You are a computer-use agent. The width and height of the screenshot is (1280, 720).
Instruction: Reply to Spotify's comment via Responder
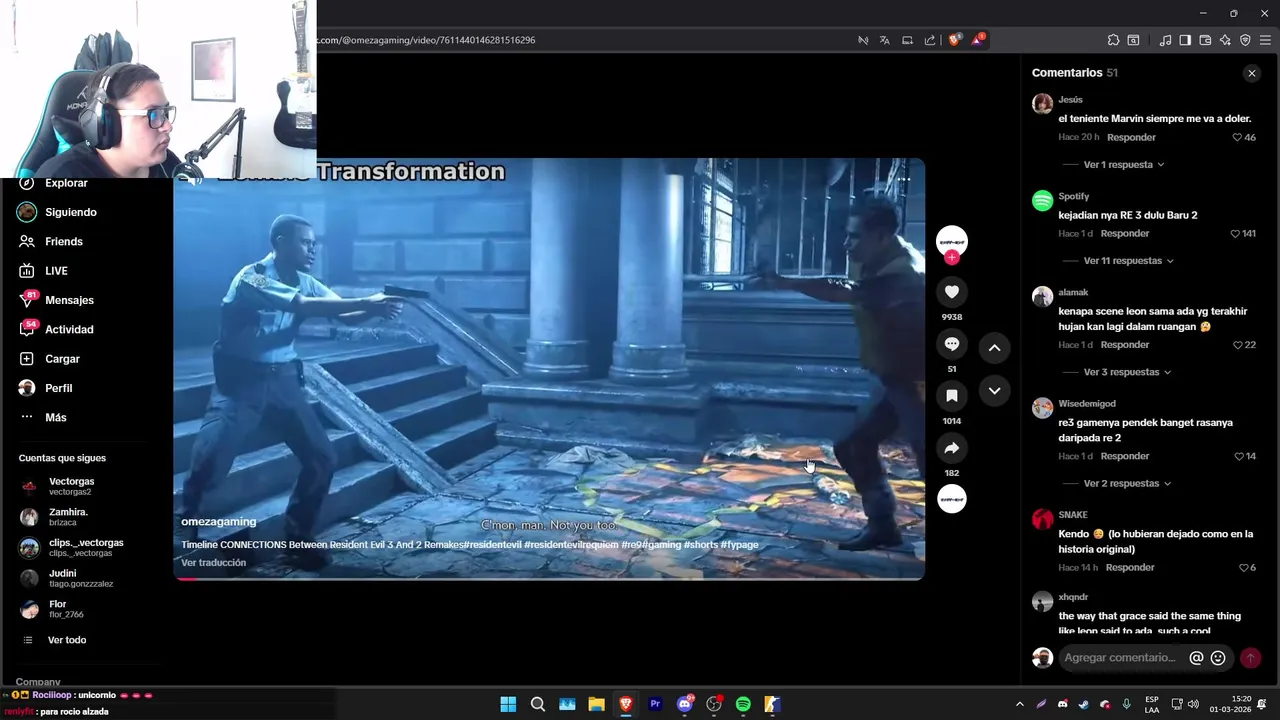pos(1125,234)
